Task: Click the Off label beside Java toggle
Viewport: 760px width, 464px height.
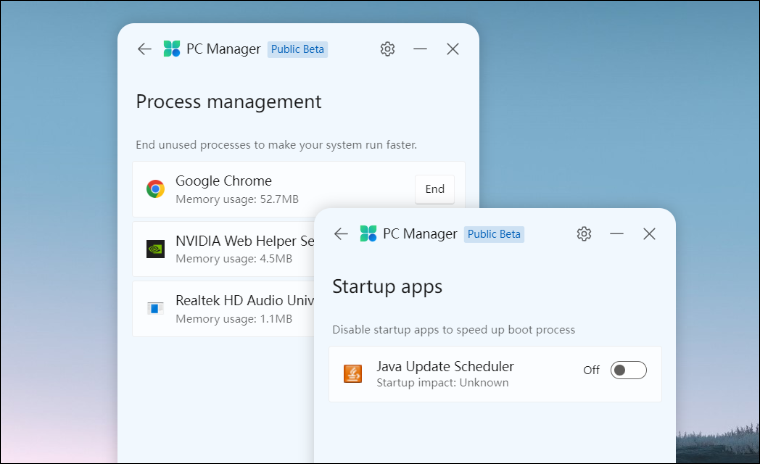Action: pyautogui.click(x=591, y=370)
